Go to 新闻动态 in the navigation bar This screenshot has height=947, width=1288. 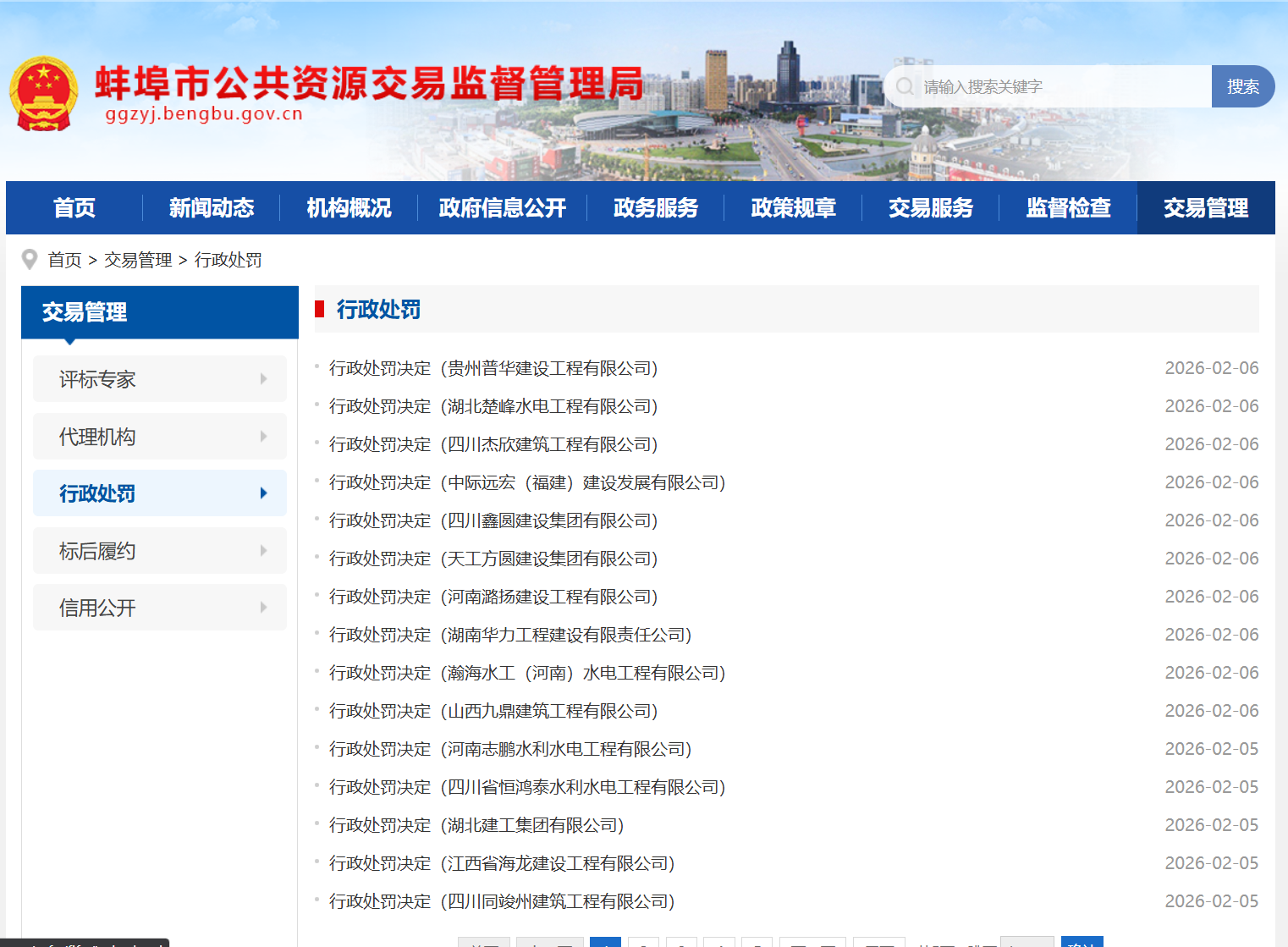[212, 207]
